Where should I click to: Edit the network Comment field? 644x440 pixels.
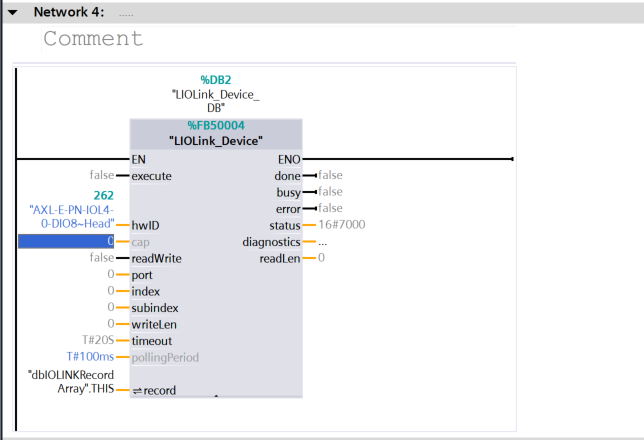(93, 39)
